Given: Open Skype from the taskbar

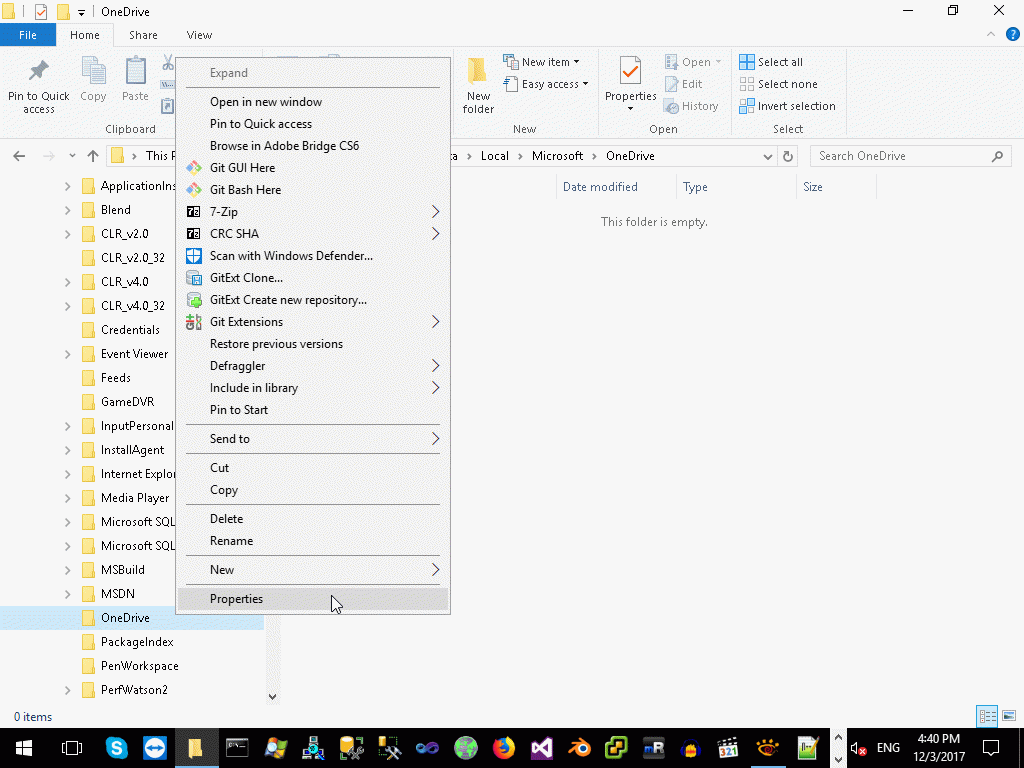Looking at the screenshot, I should pos(116,748).
